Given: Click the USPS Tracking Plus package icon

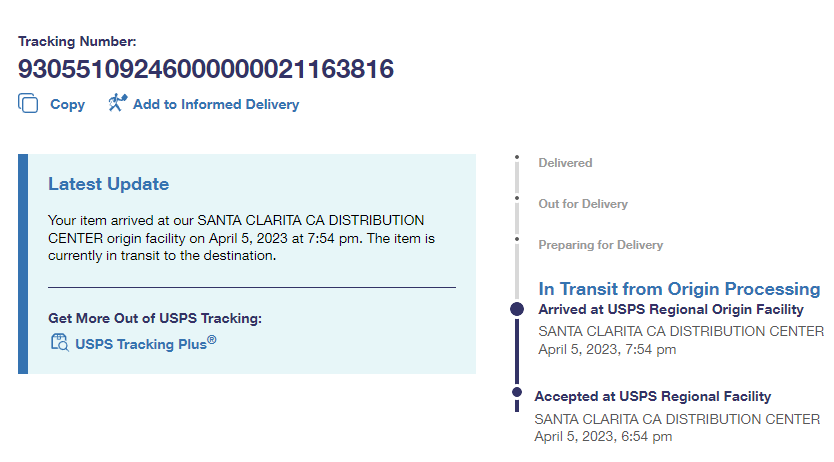Looking at the screenshot, I should tap(59, 343).
